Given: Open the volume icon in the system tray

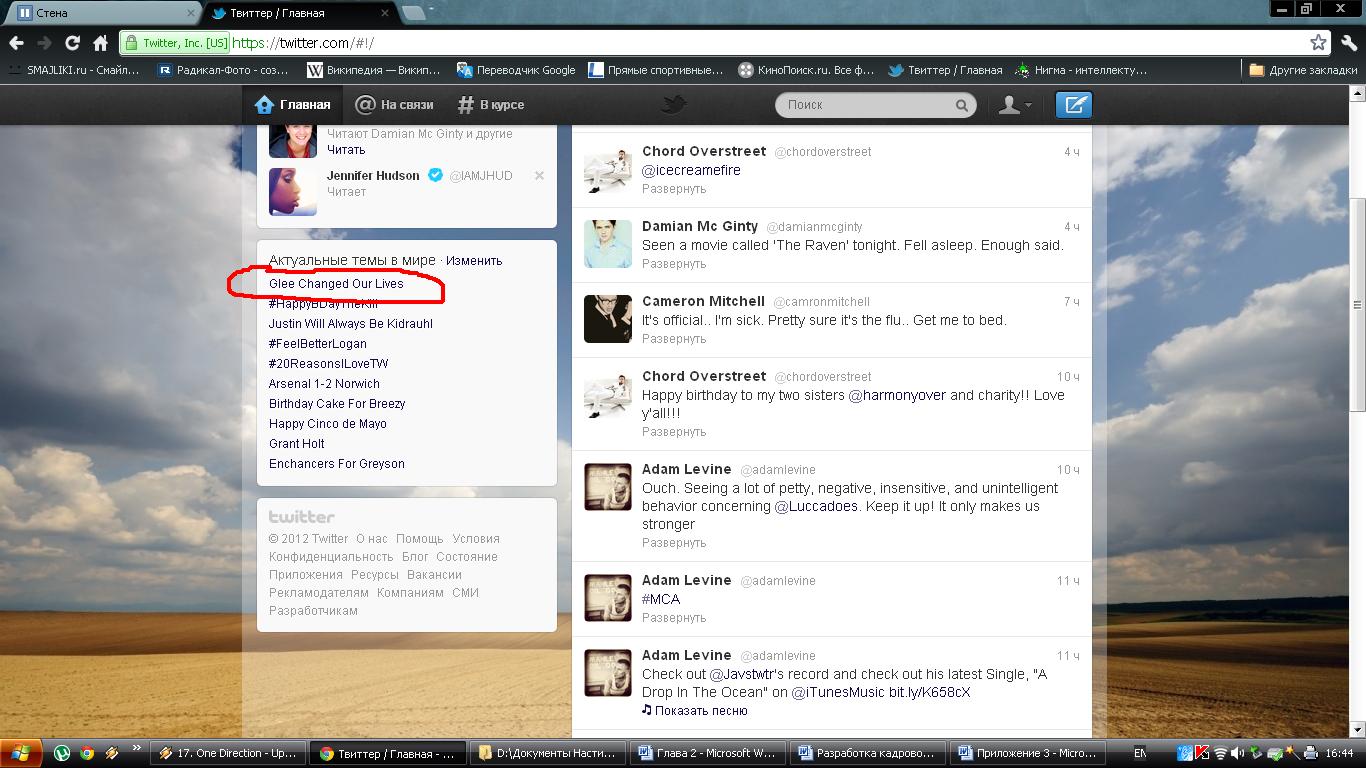Looking at the screenshot, I should [1237, 753].
